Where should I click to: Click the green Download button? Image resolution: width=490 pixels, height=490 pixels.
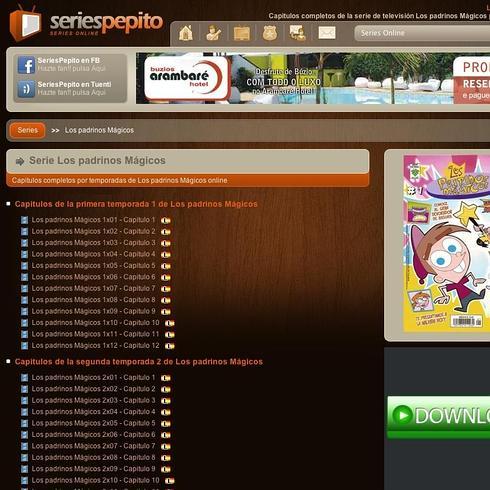coord(438,417)
